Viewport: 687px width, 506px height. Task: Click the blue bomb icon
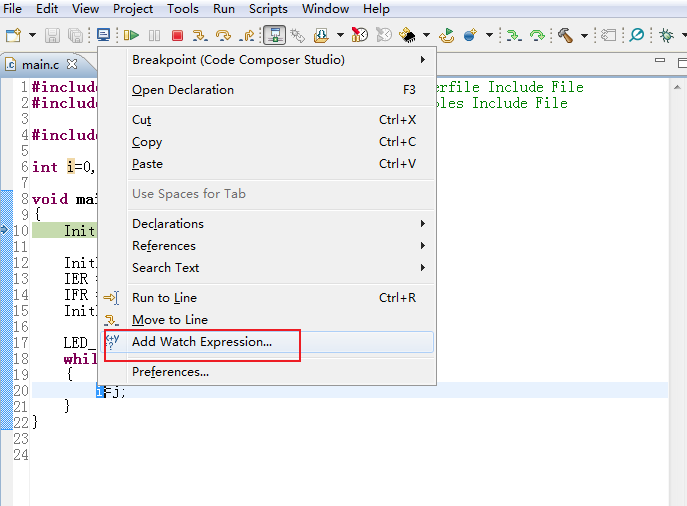click(470, 35)
